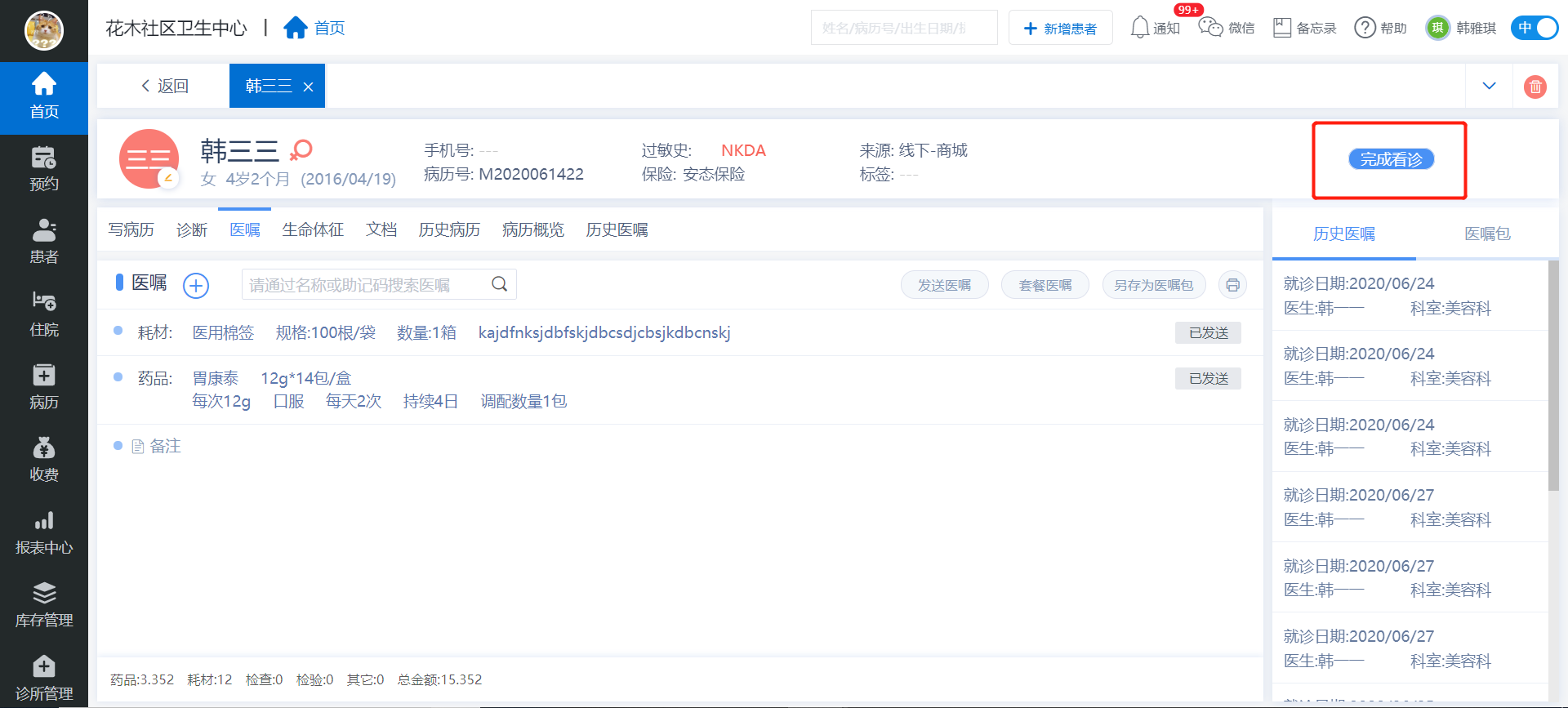
Task: Click the 首页 house icon in header
Action: coord(295,28)
